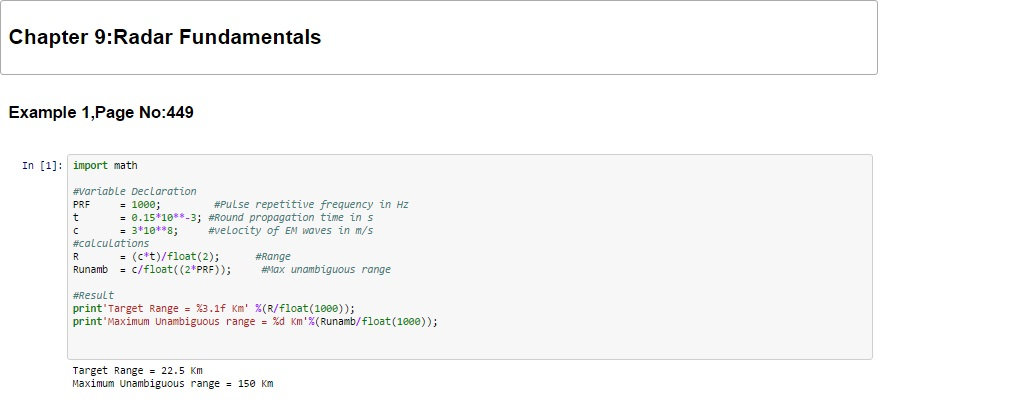Click the print 'Maximum Unambiguous range' statement
Viewport: 1023px width, 405px height.
coord(255,322)
